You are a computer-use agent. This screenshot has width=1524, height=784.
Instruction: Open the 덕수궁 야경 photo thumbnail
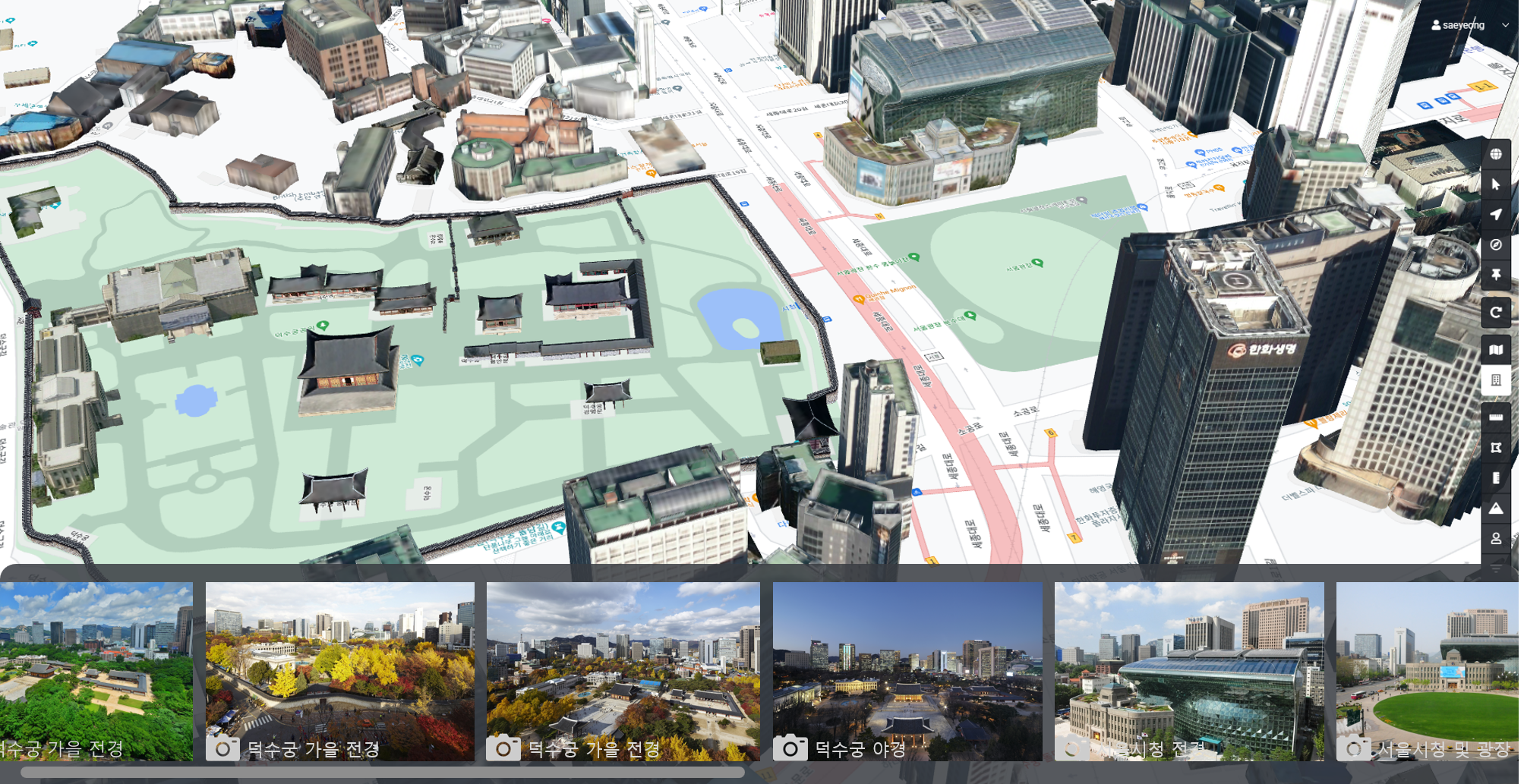907,672
